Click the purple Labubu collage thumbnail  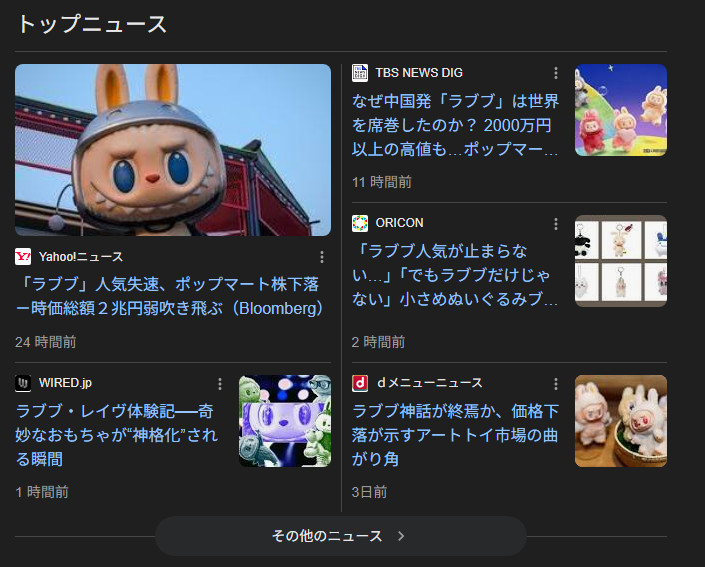285,421
